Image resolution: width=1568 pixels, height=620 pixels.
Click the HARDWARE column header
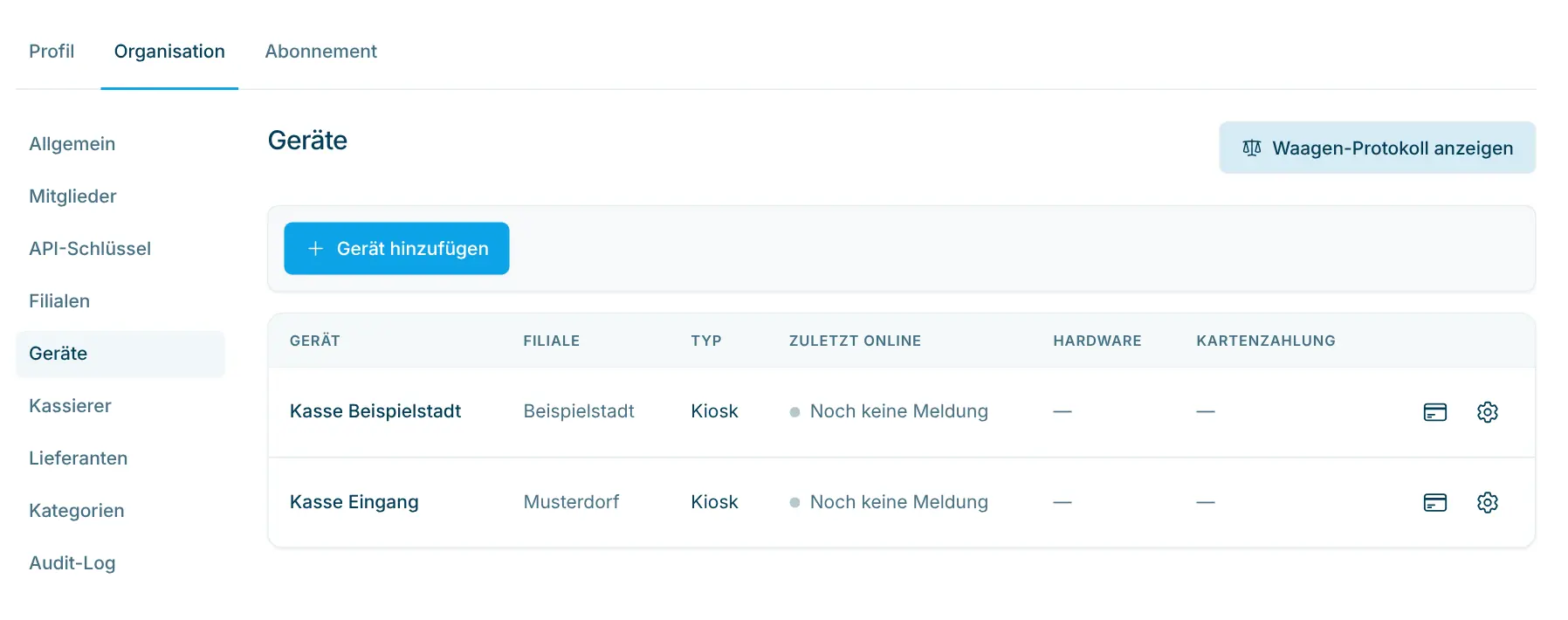coord(1097,341)
